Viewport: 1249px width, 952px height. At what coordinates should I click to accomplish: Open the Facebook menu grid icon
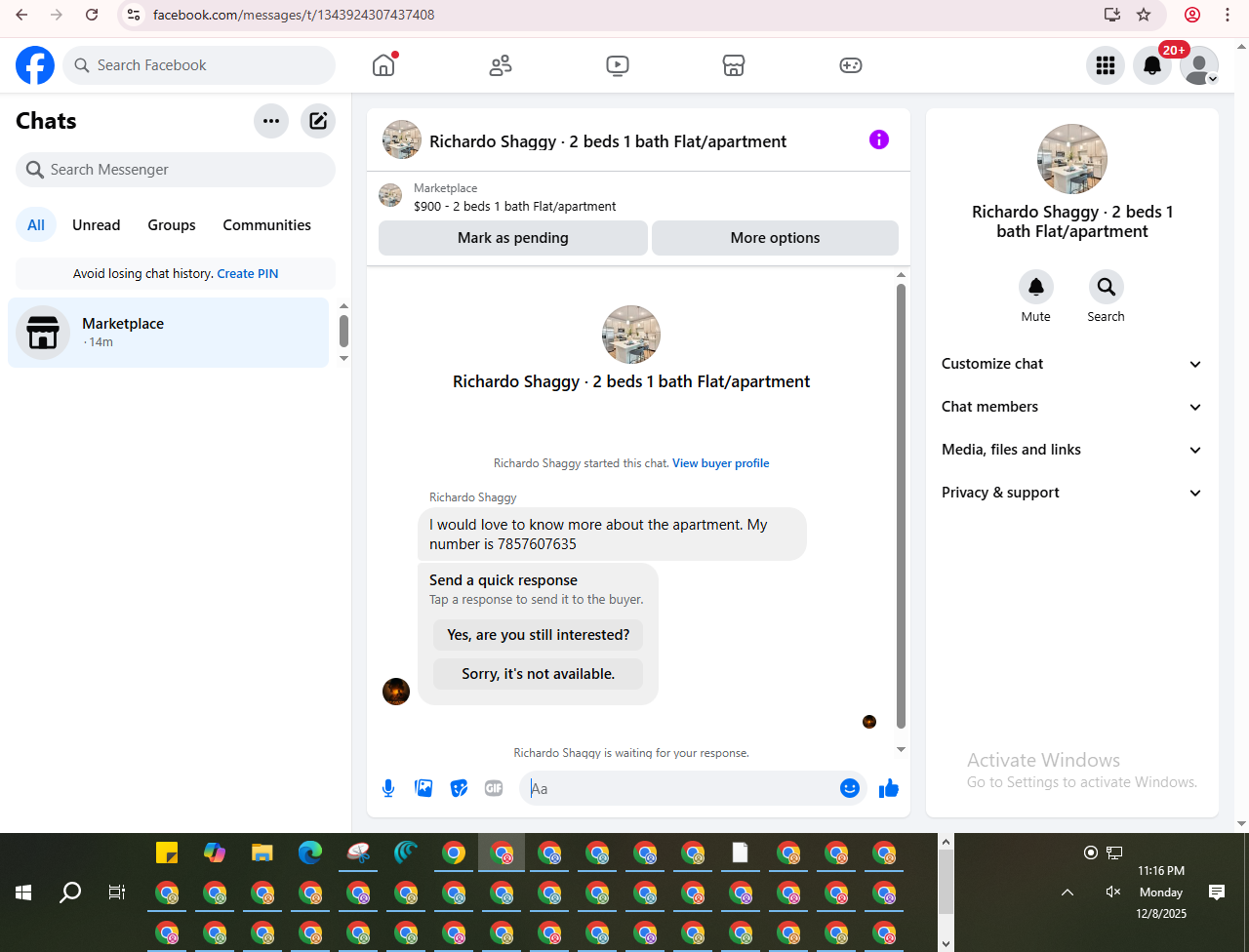point(1106,65)
